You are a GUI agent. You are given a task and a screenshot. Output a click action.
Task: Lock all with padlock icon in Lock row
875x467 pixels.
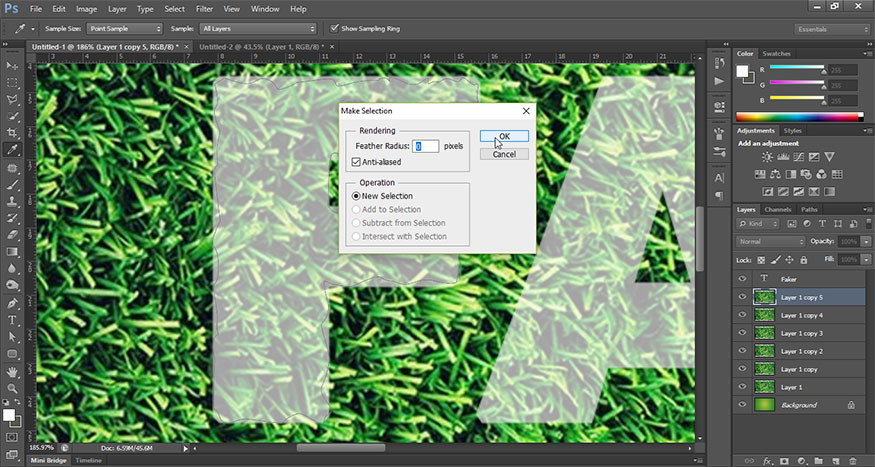[804, 260]
